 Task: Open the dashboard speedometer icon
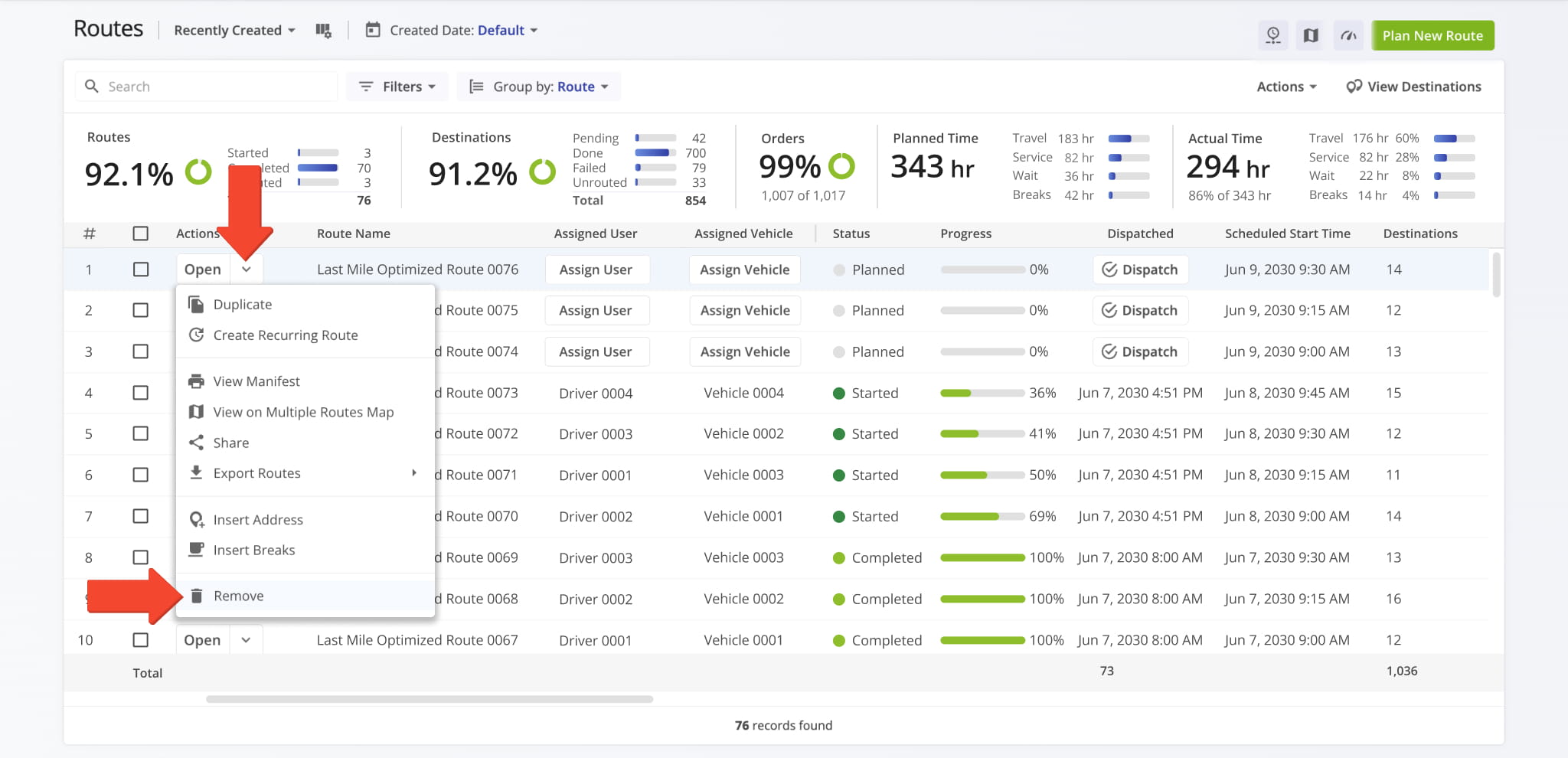[x=1348, y=35]
